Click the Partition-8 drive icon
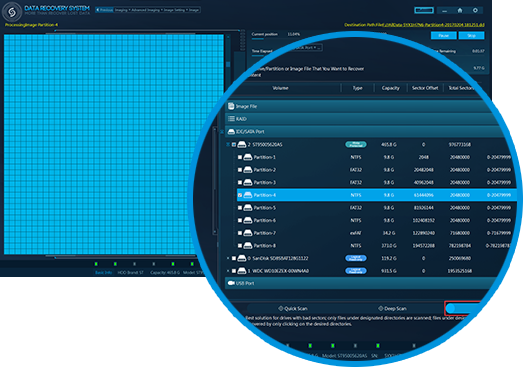Image resolution: width=524 pixels, height=368 pixels. [x=248, y=246]
